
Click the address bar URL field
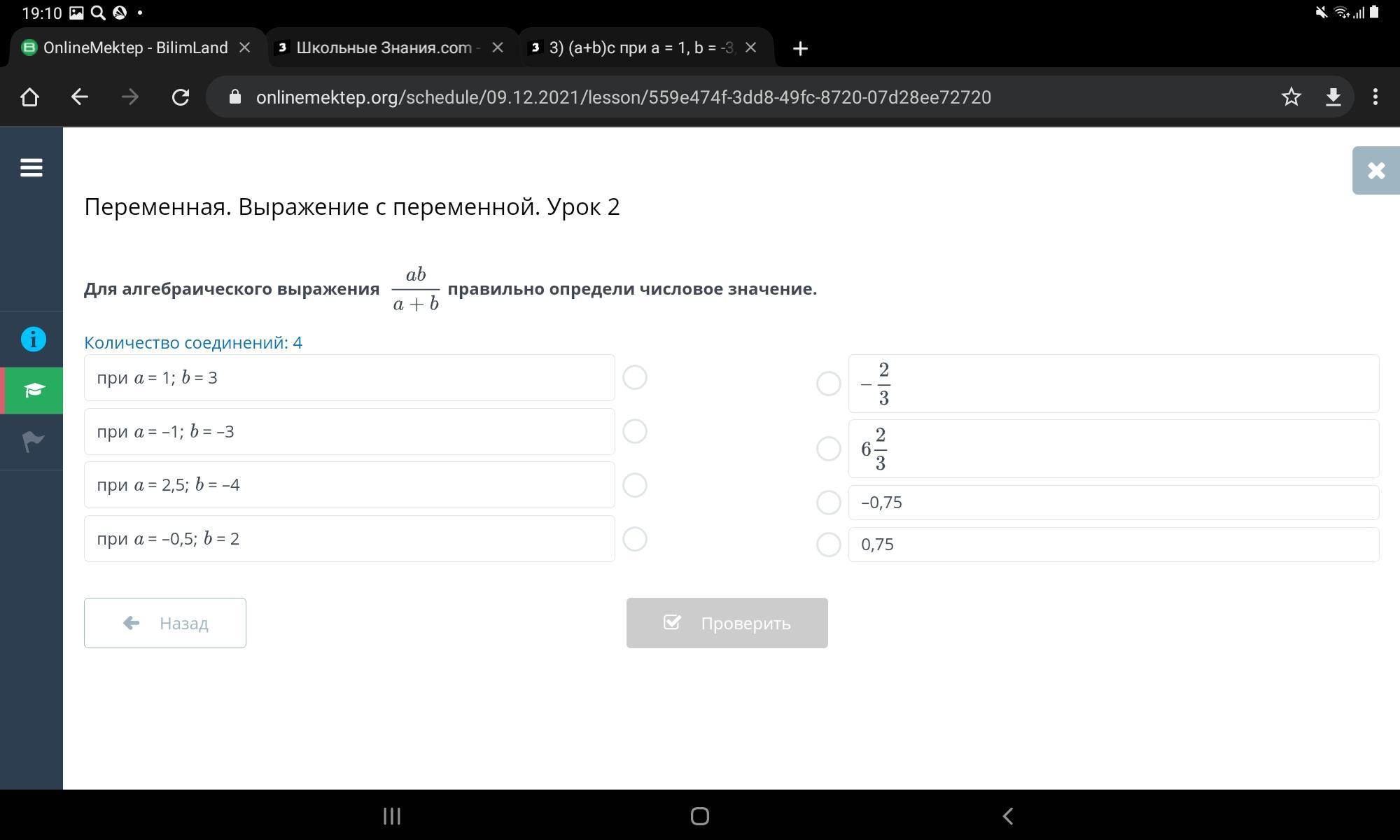click(623, 97)
